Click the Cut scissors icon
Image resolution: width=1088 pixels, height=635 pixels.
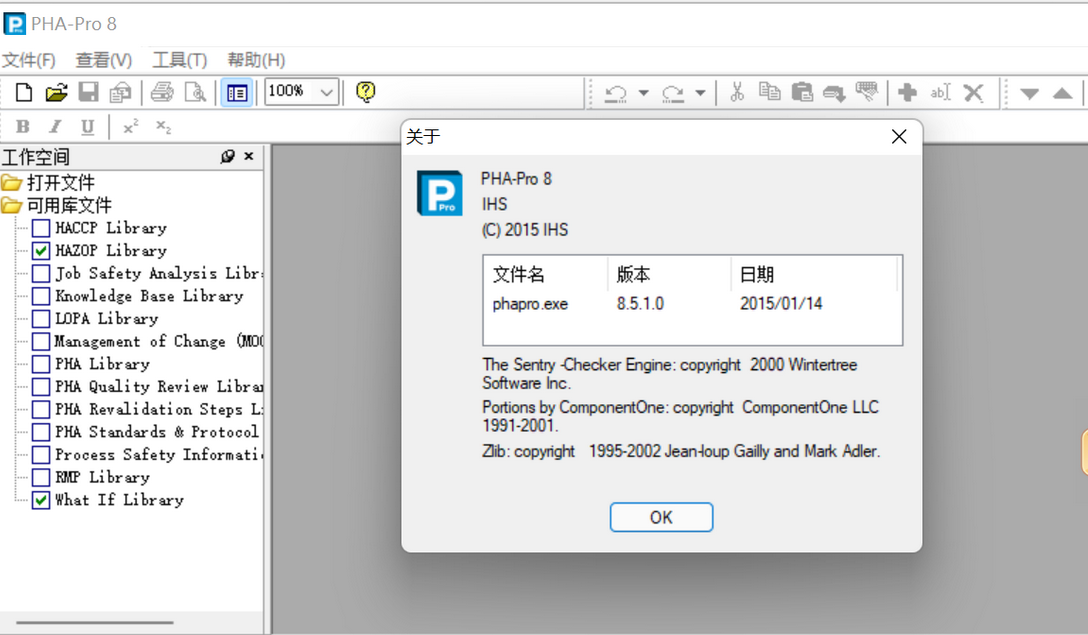[x=737, y=92]
